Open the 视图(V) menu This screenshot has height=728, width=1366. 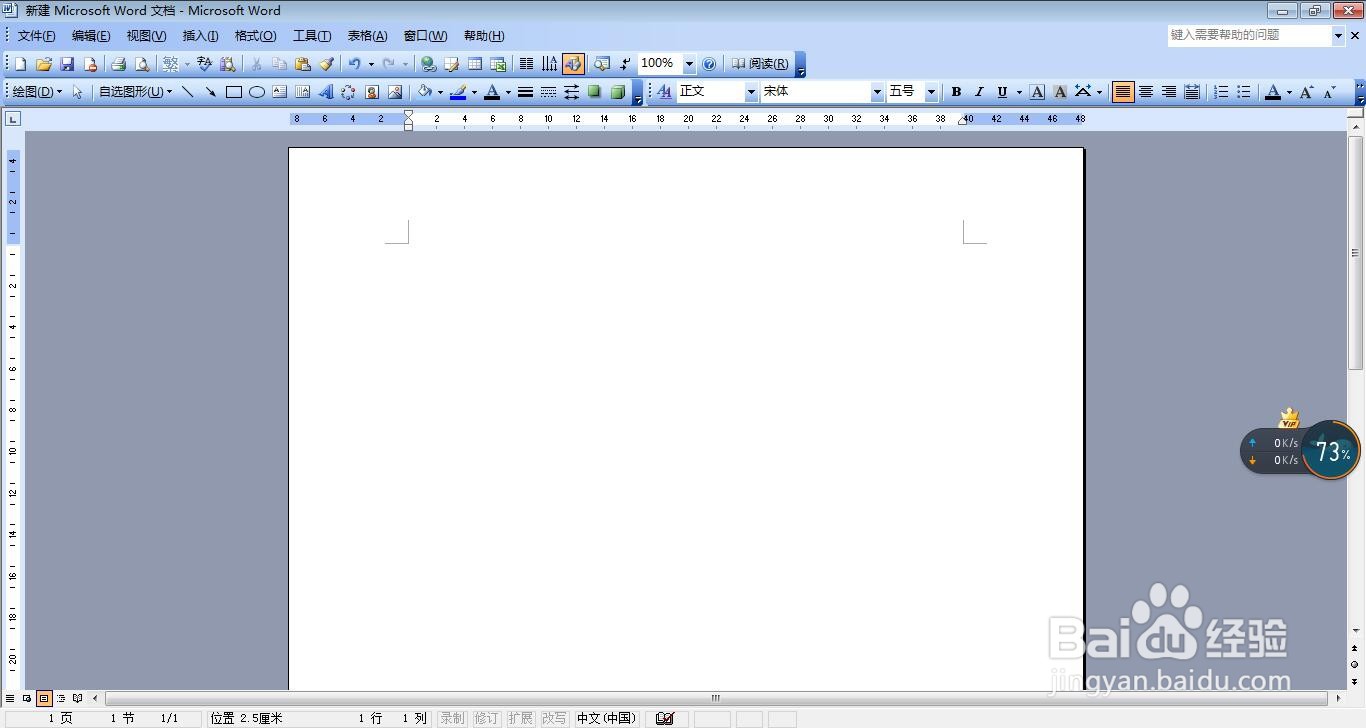(146, 36)
